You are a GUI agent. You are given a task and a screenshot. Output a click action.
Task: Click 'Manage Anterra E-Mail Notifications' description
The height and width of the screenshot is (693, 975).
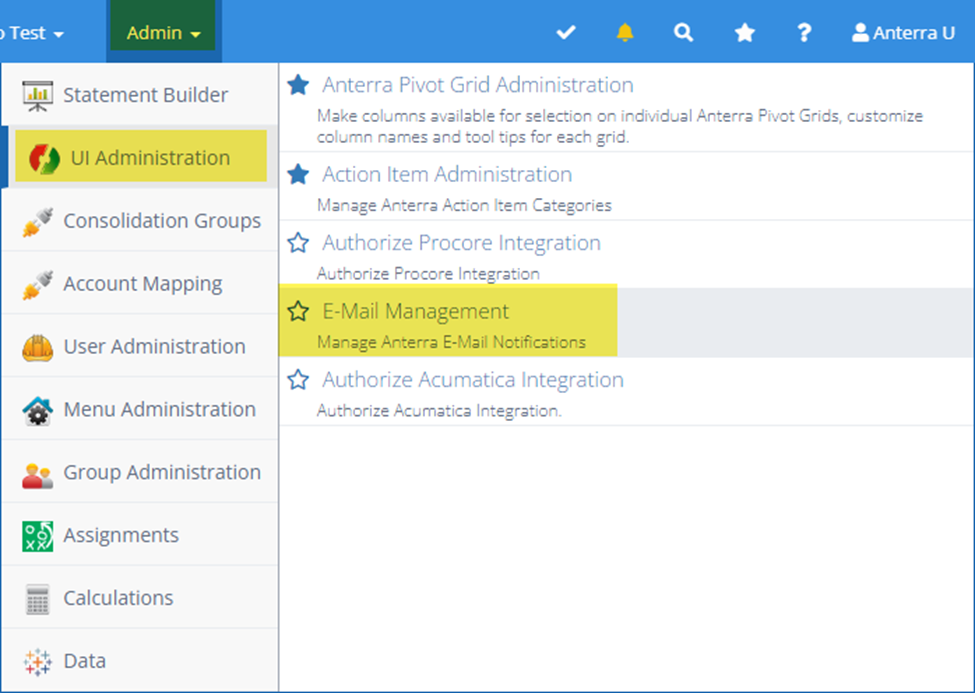(451, 342)
